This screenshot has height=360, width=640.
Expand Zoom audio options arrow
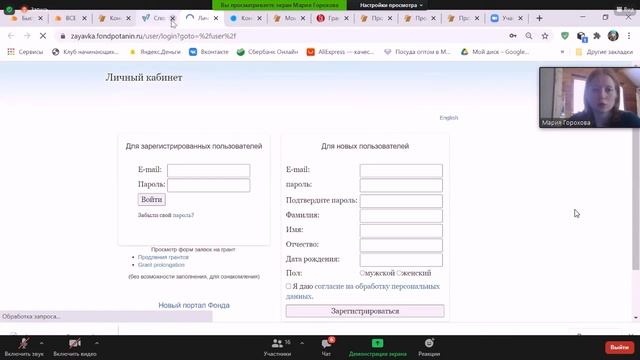tap(42, 343)
